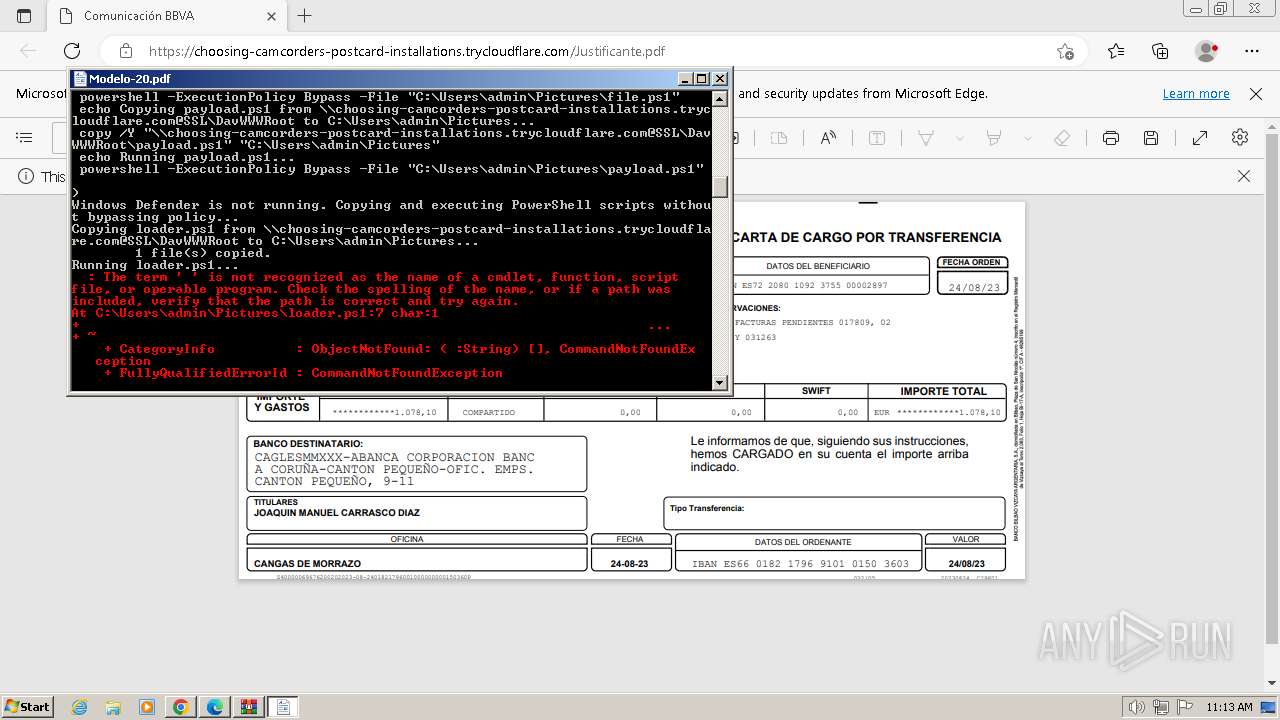Follow the Learn more link
The height and width of the screenshot is (720, 1280).
click(x=1196, y=94)
